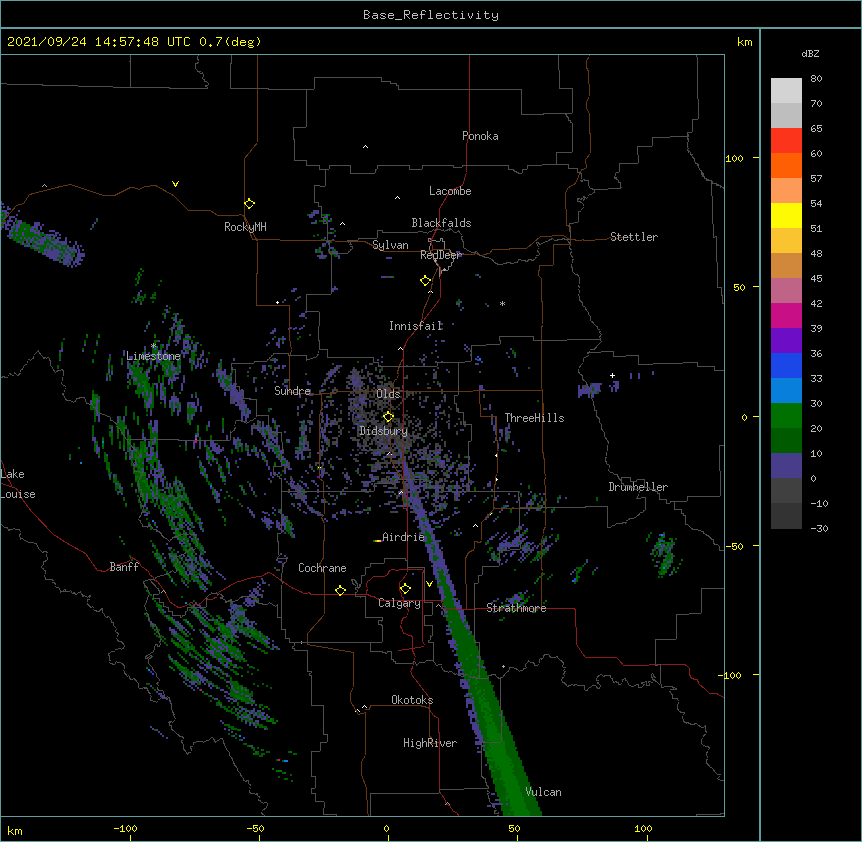Image resolution: width=862 pixels, height=842 pixels.
Task: Click the yellow diamond marker above RockyMH
Action: point(249,203)
